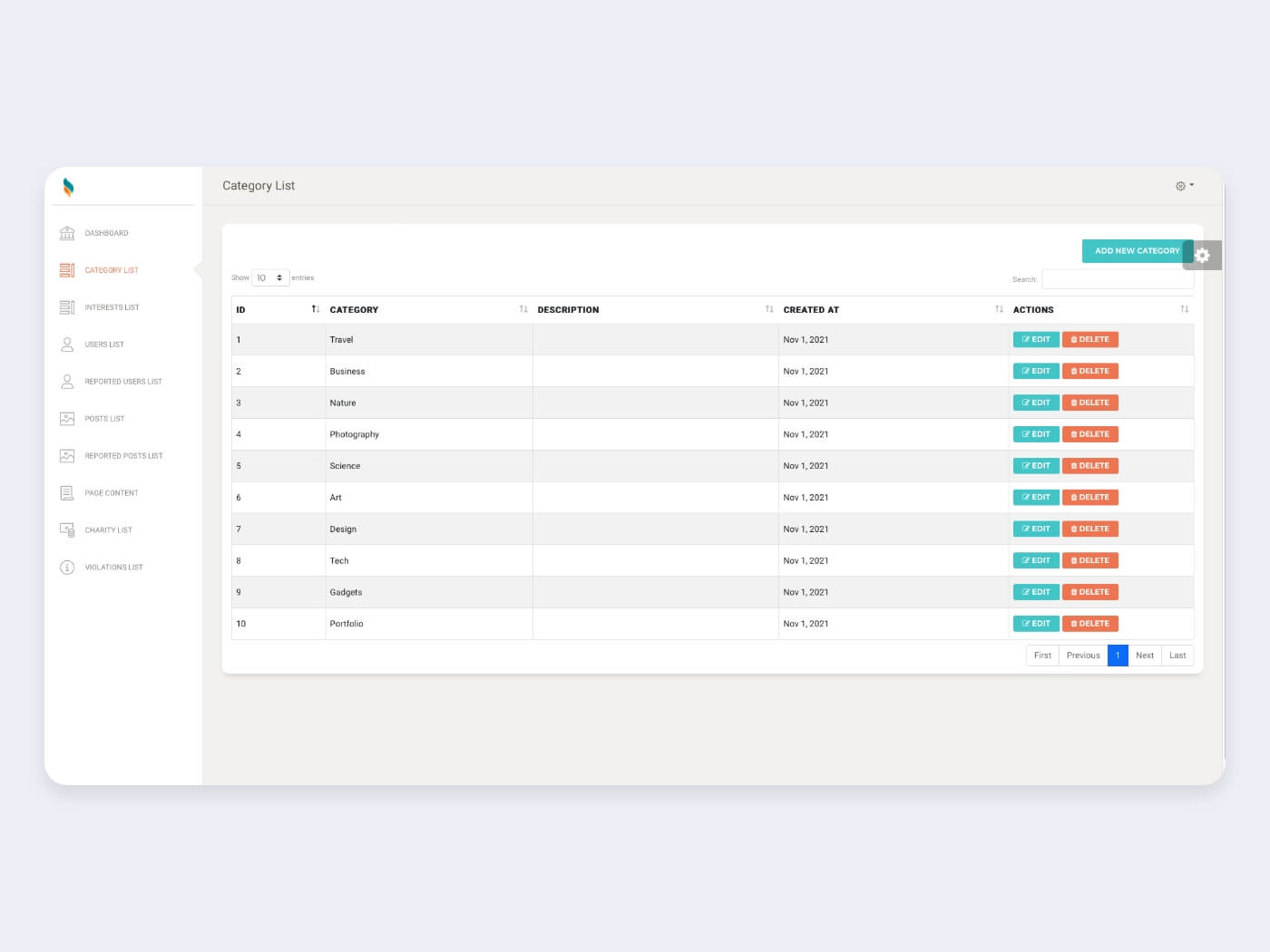
Task: Open the header settings gear dropdown
Action: click(1185, 186)
